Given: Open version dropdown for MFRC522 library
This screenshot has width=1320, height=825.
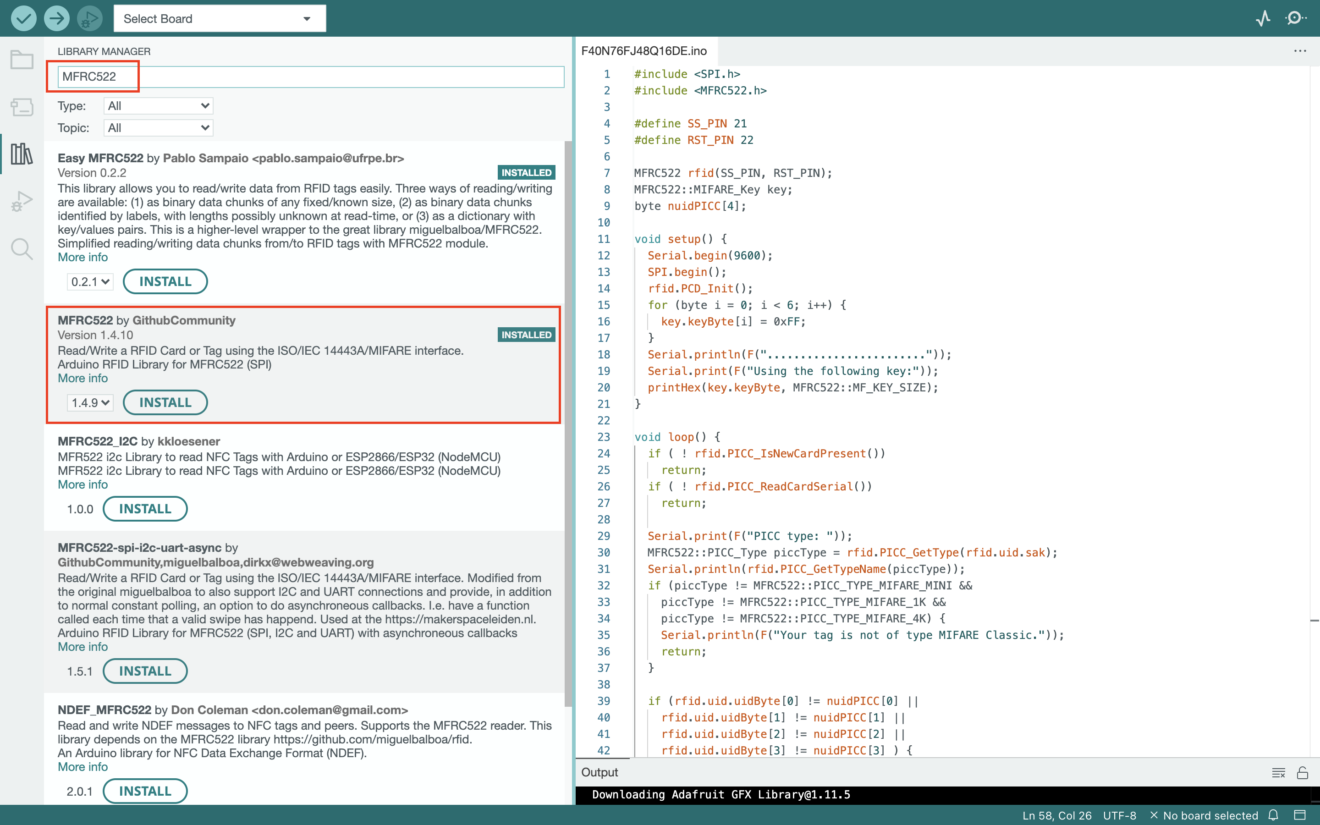Looking at the screenshot, I should pos(90,403).
